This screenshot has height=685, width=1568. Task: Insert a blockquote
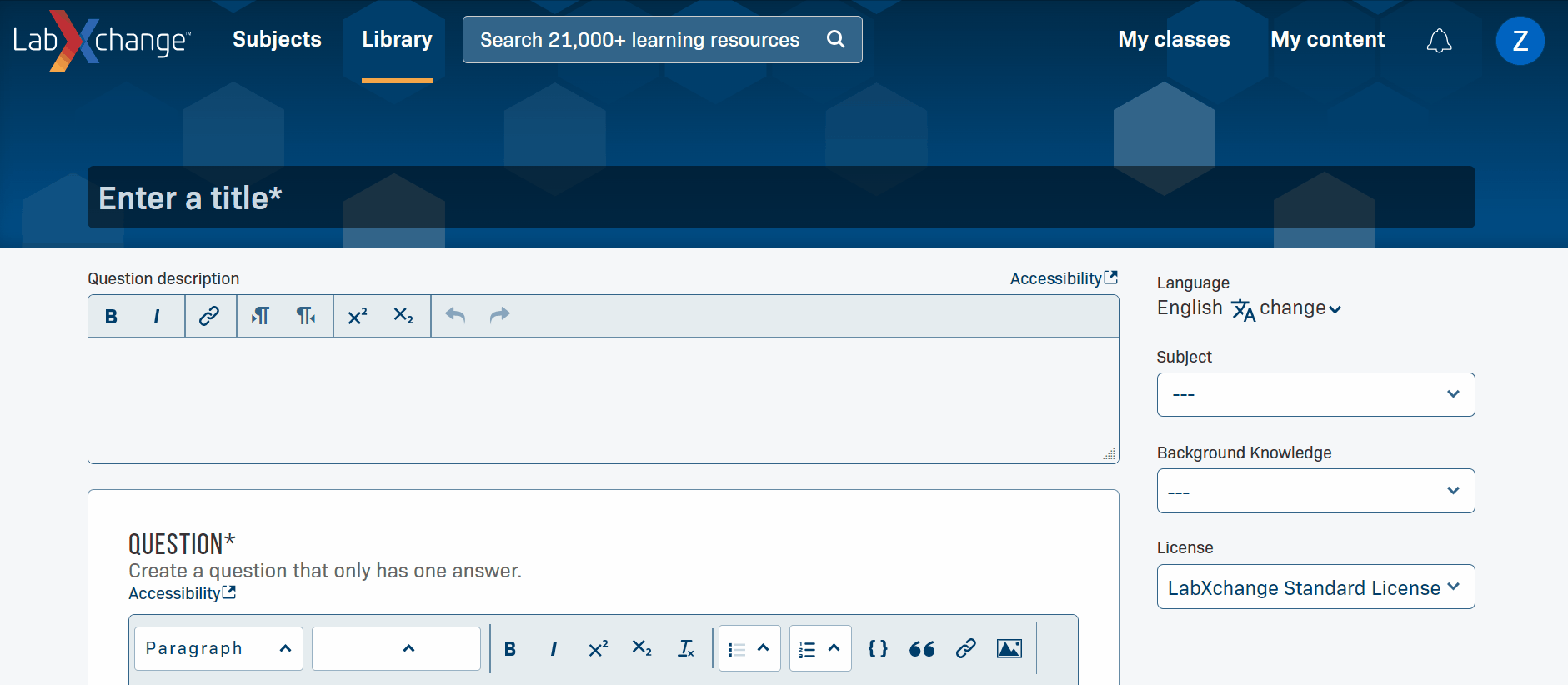coord(922,648)
